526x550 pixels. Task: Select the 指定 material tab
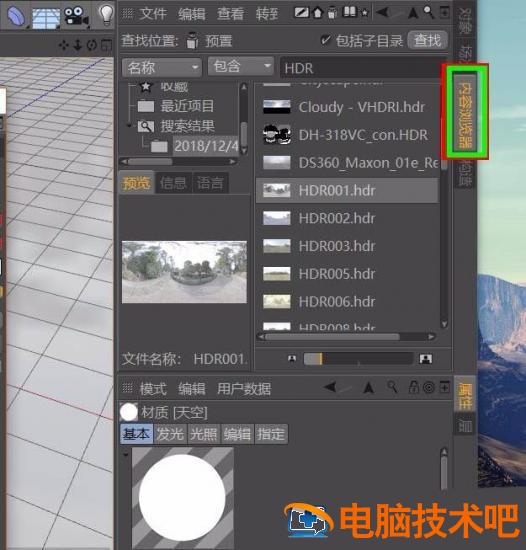271,434
